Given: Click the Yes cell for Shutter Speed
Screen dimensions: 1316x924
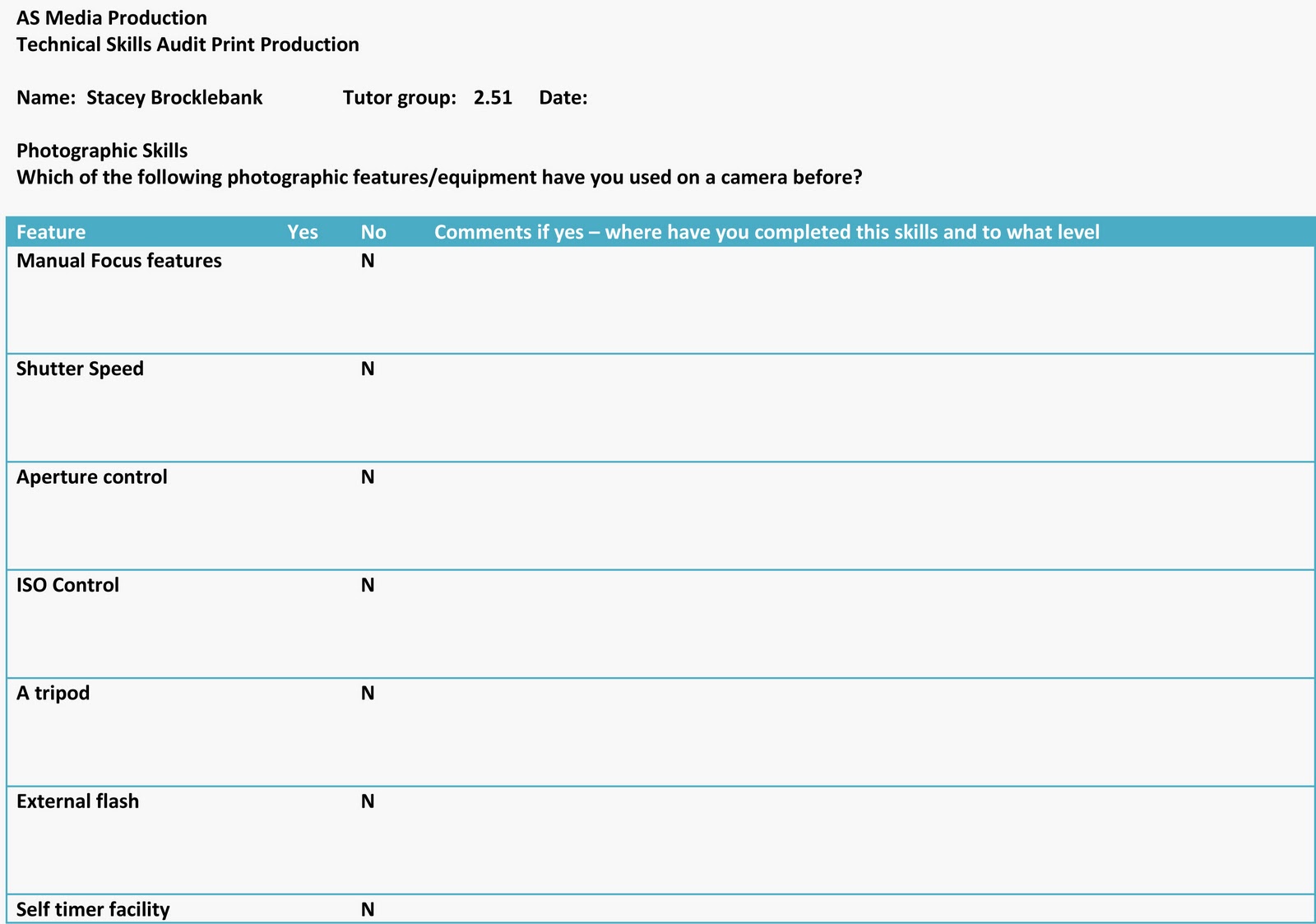Looking at the screenshot, I should tap(316, 408).
